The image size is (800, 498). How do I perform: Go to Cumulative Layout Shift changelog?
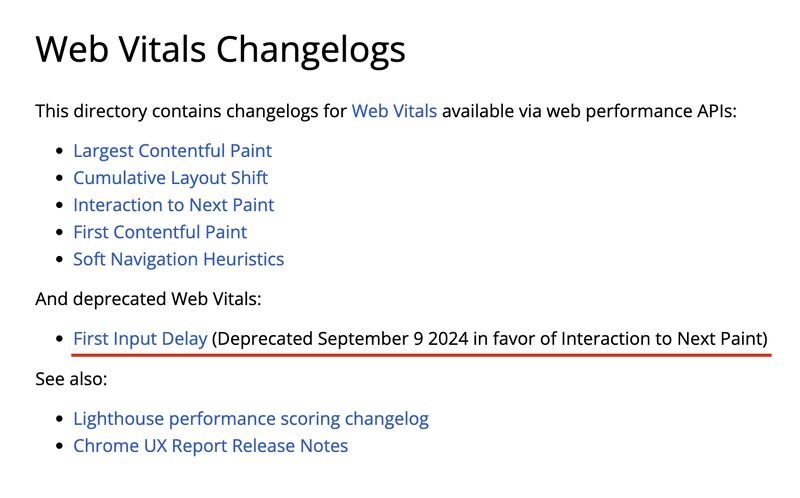tap(170, 178)
